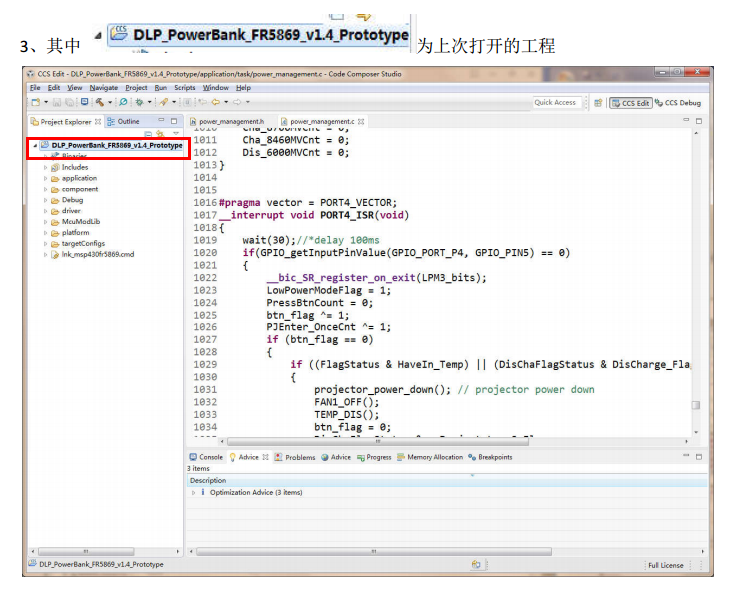The image size is (736, 597).
Task: Open the Memory Allocation tab
Action: tap(430, 457)
